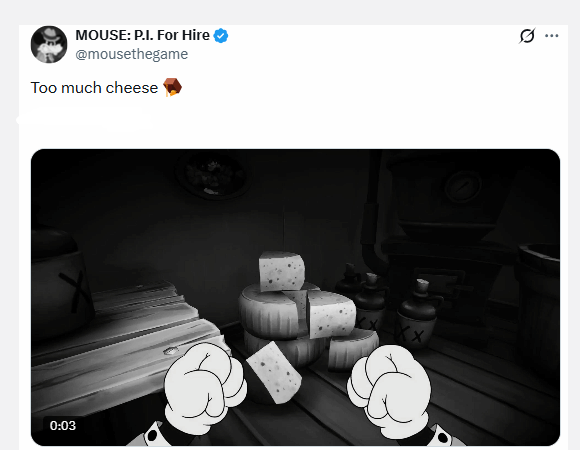
Task: Click the cheese emoji in the tweet
Action: [x=172, y=87]
